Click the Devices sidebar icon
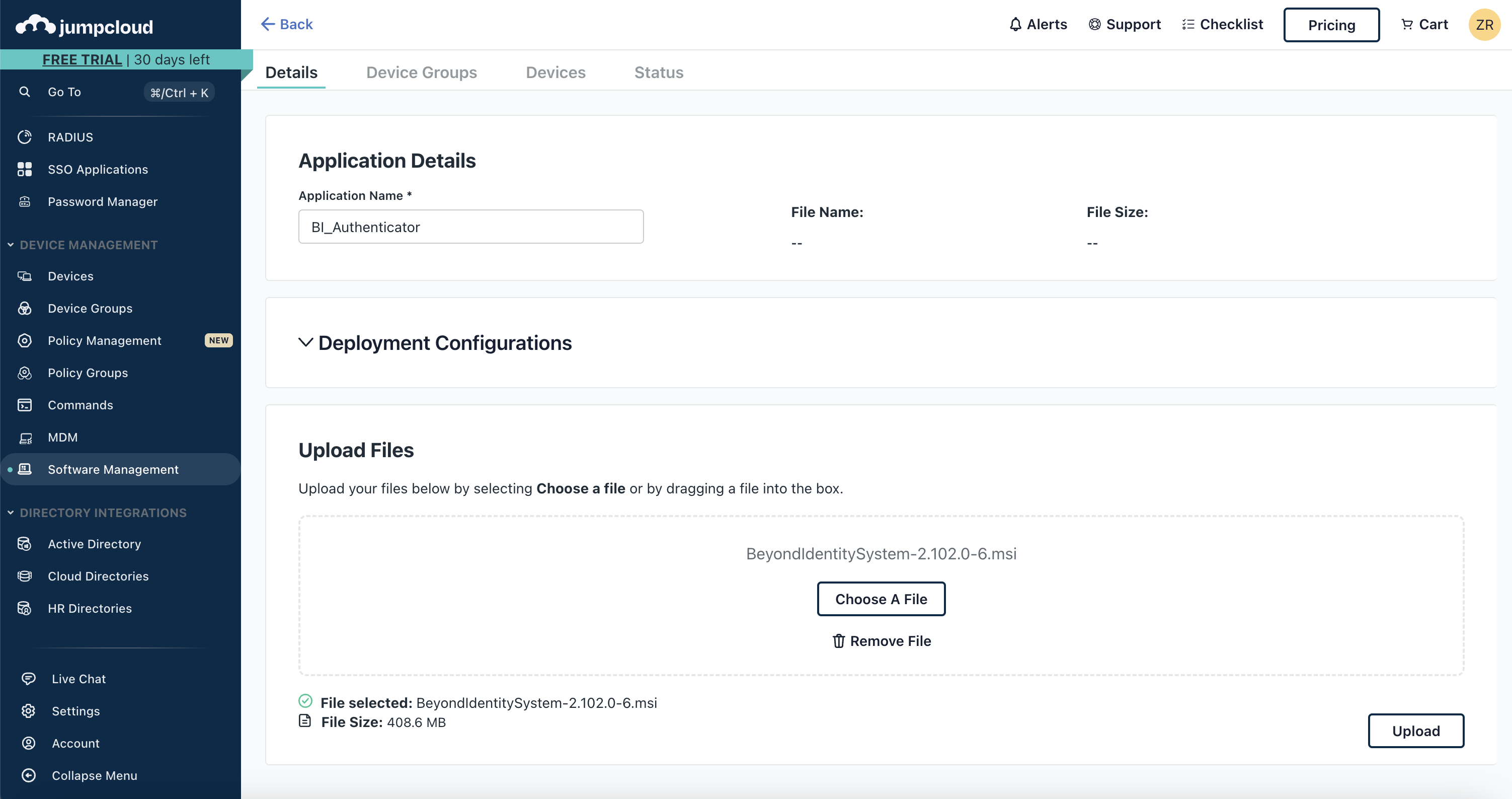Screen dimensions: 1512x799 click(x=25, y=276)
